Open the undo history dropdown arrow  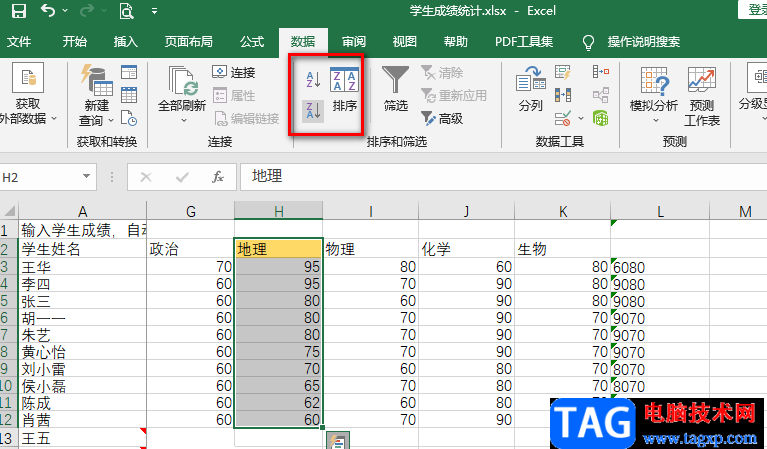[x=65, y=11]
